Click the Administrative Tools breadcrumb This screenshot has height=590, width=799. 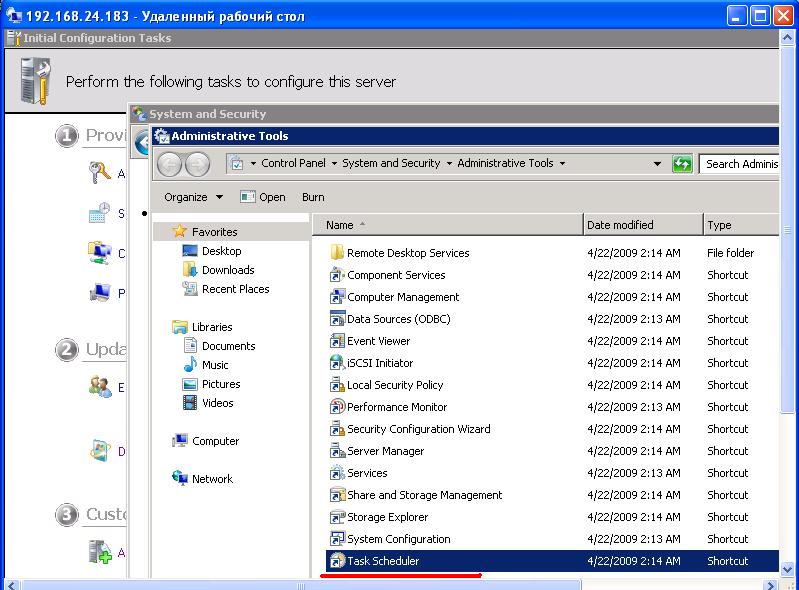pyautogui.click(x=505, y=163)
